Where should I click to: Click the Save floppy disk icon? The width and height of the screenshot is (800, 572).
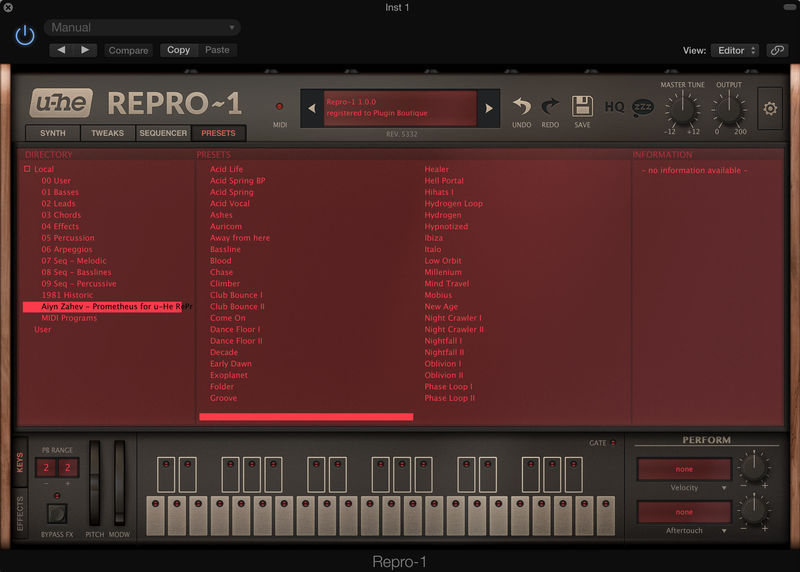coord(582,107)
